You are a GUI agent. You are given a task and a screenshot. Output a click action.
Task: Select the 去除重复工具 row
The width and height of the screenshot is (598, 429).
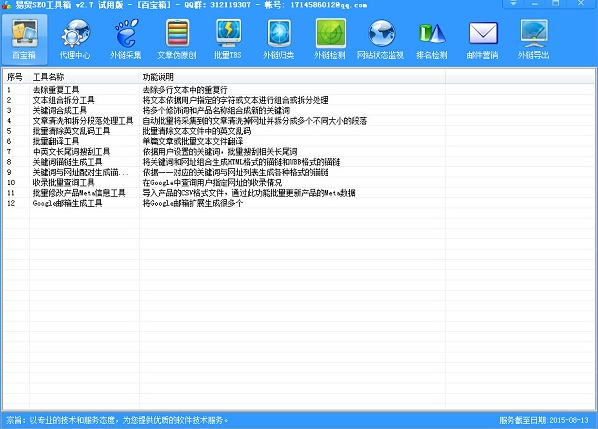[x=299, y=90]
